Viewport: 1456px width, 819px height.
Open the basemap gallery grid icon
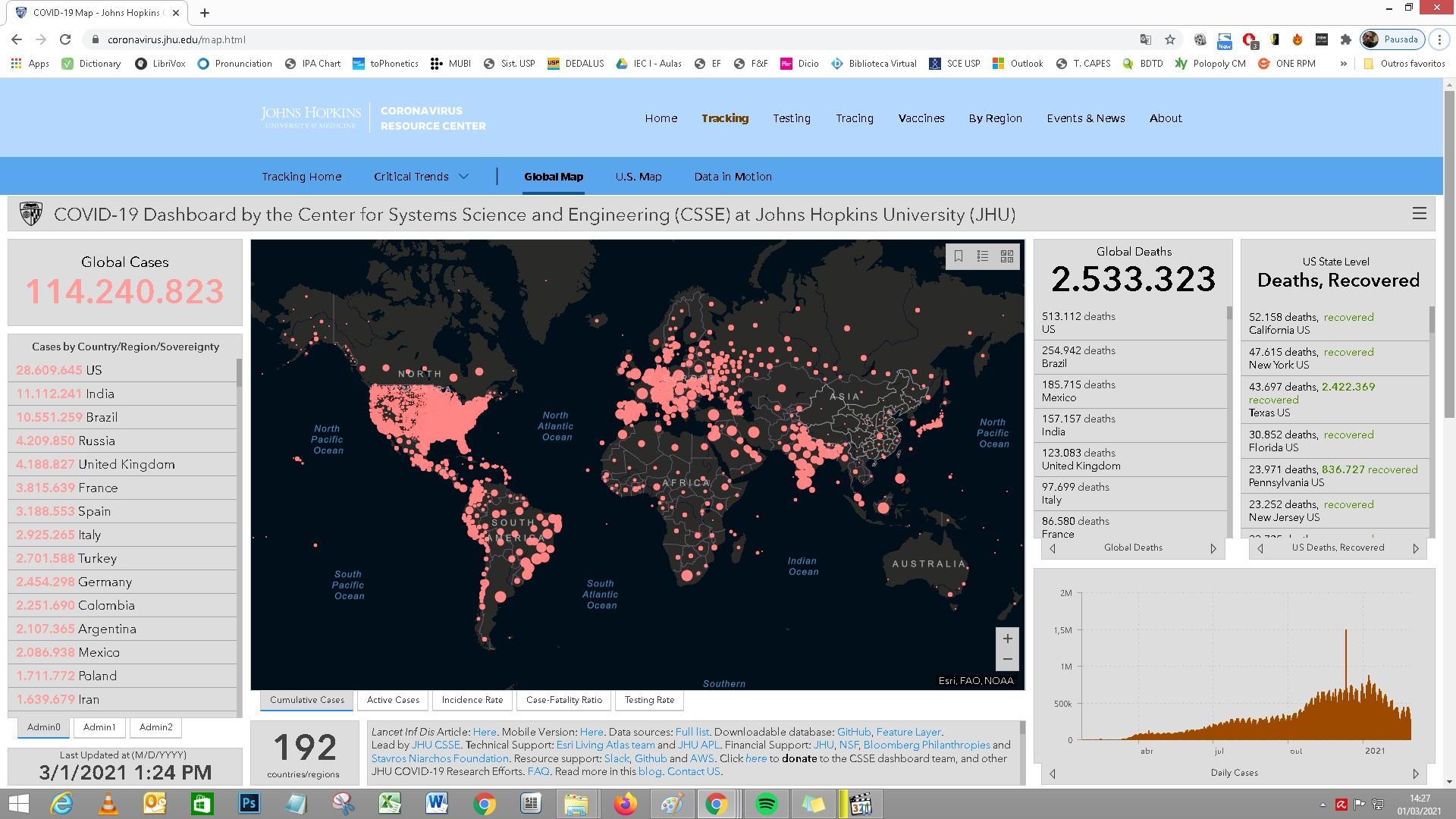tap(1007, 256)
